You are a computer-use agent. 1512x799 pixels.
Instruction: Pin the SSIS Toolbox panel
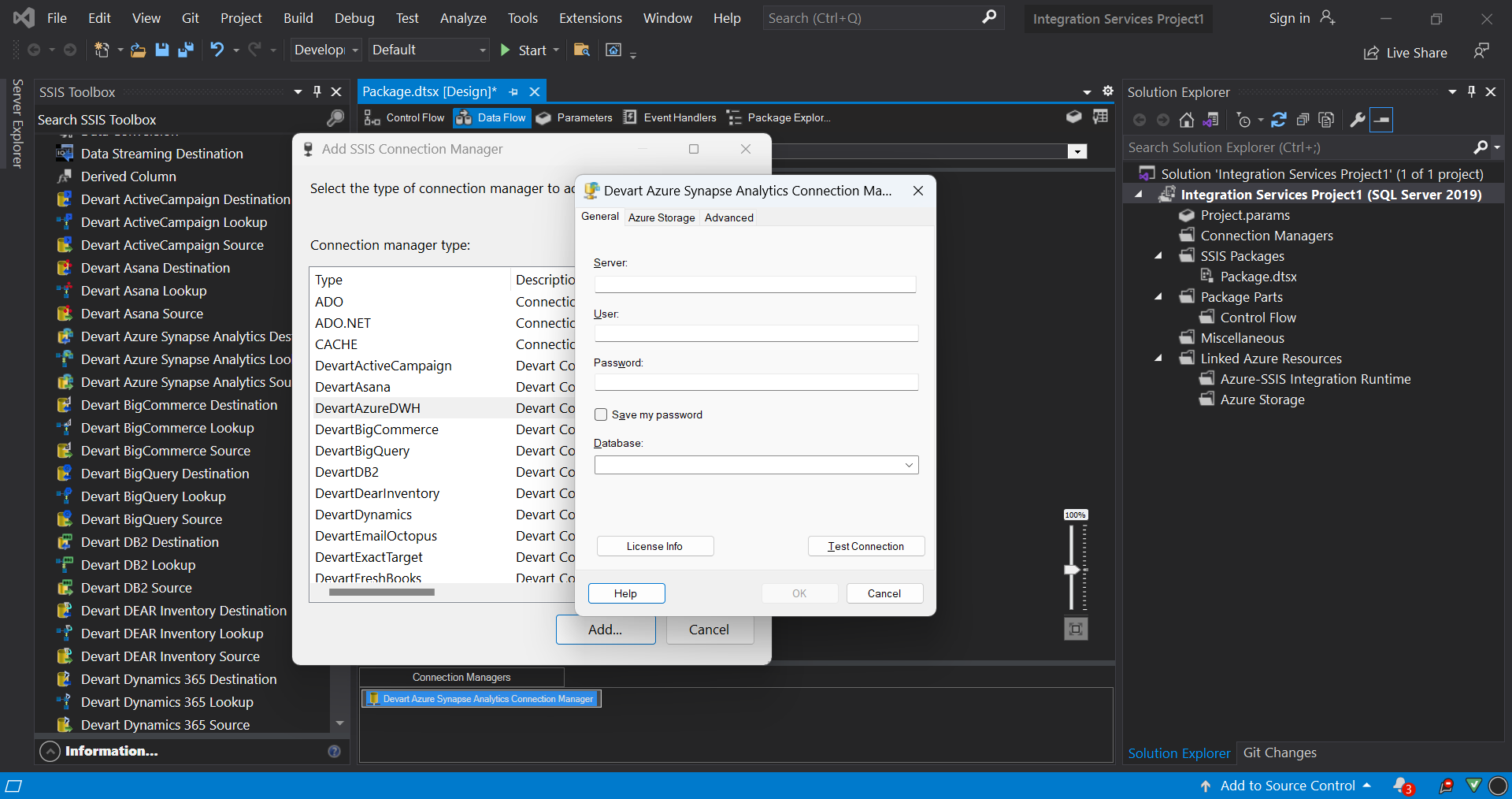click(x=317, y=91)
